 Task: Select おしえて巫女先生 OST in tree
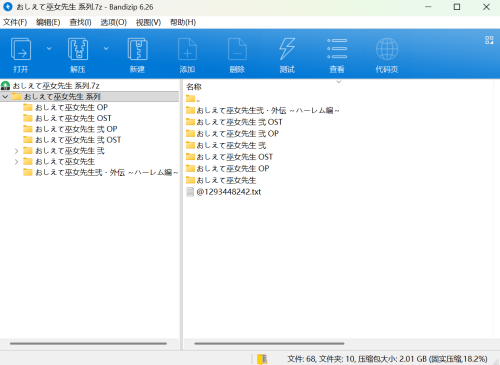73,118
